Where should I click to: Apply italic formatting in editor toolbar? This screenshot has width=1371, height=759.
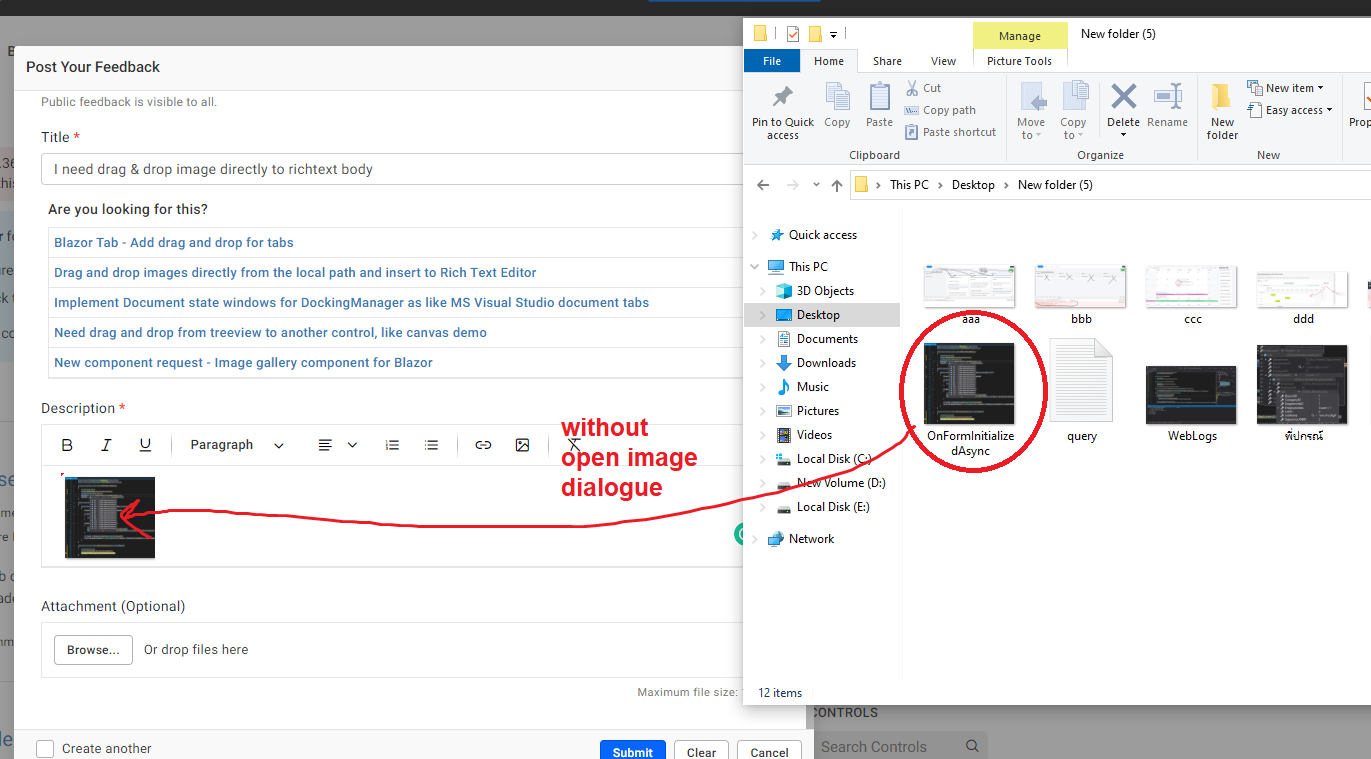(x=106, y=445)
